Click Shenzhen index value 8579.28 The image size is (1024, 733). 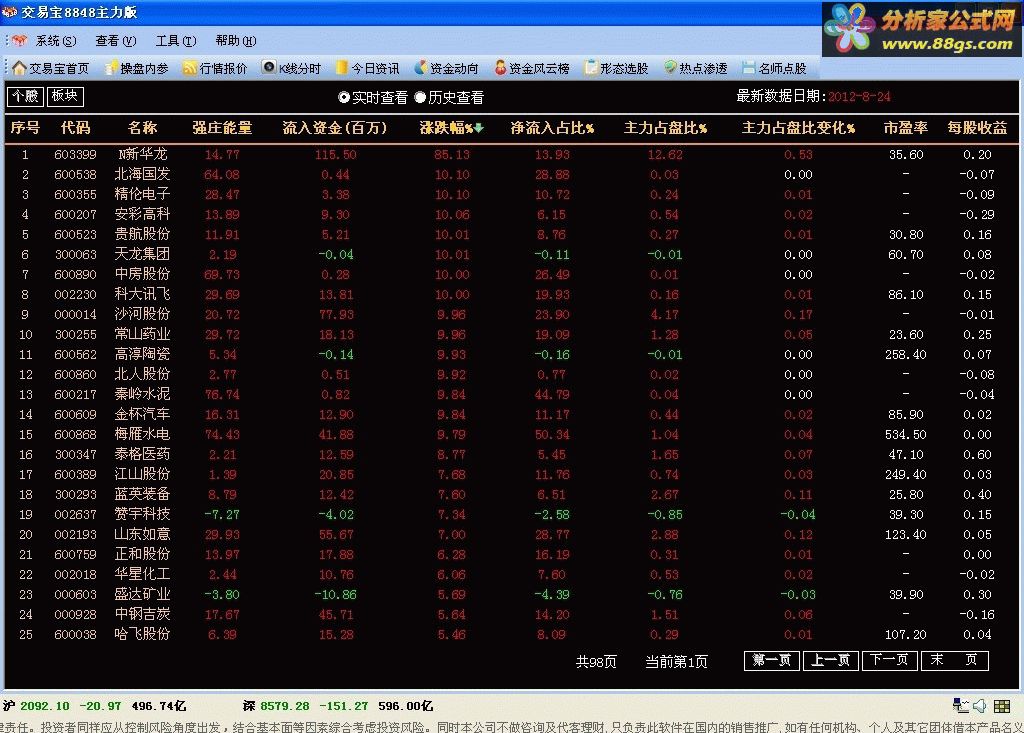tap(285, 706)
